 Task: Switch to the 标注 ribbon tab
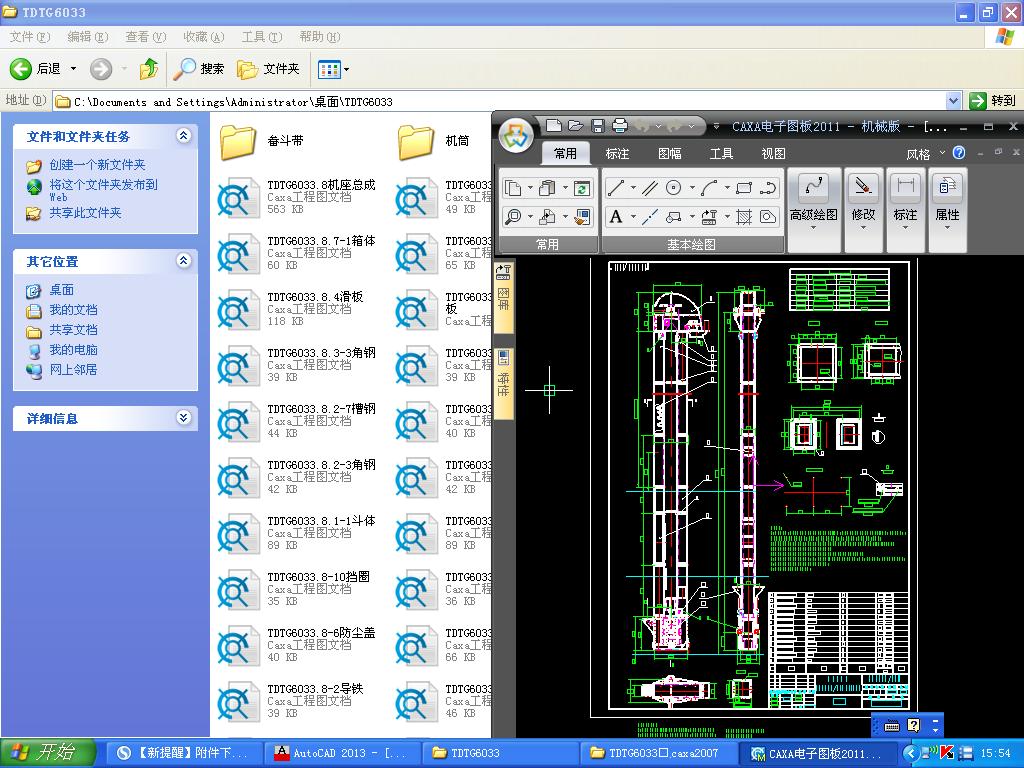(x=617, y=153)
